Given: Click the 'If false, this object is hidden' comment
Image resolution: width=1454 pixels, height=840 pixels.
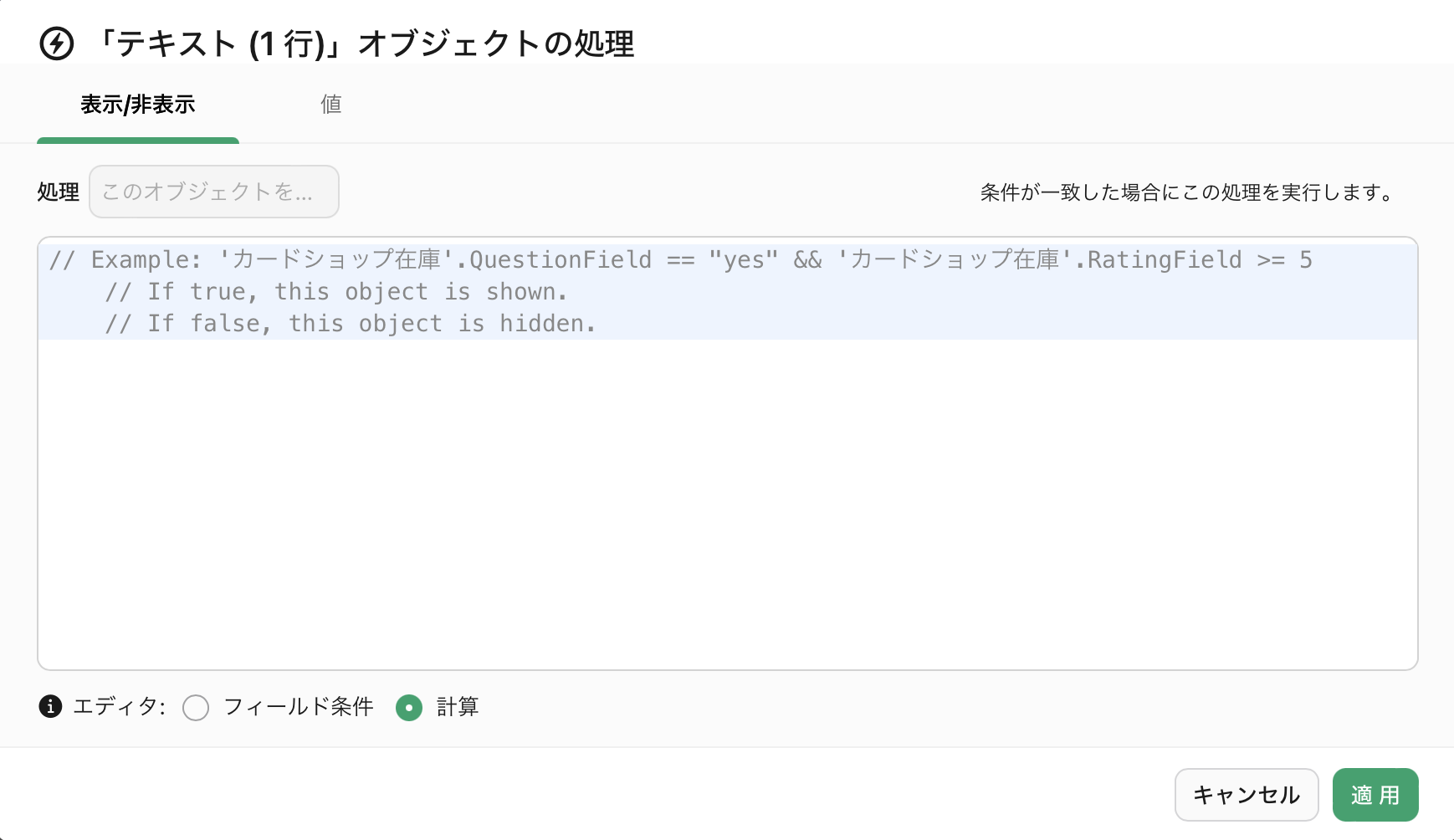Looking at the screenshot, I should point(351,323).
